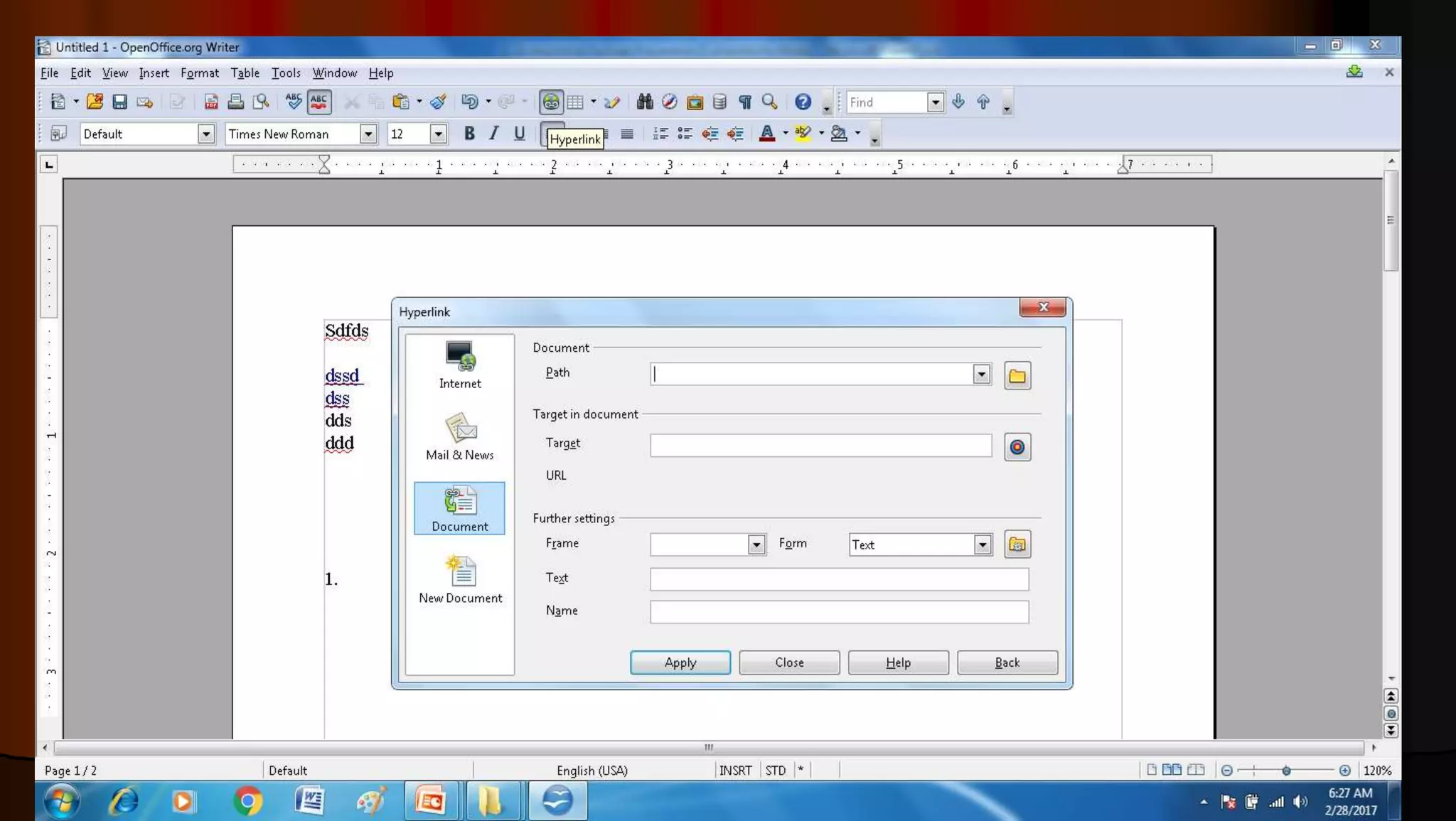This screenshot has width=1456, height=821.
Task: Click the zoom slider handle
Action: click(x=1285, y=771)
